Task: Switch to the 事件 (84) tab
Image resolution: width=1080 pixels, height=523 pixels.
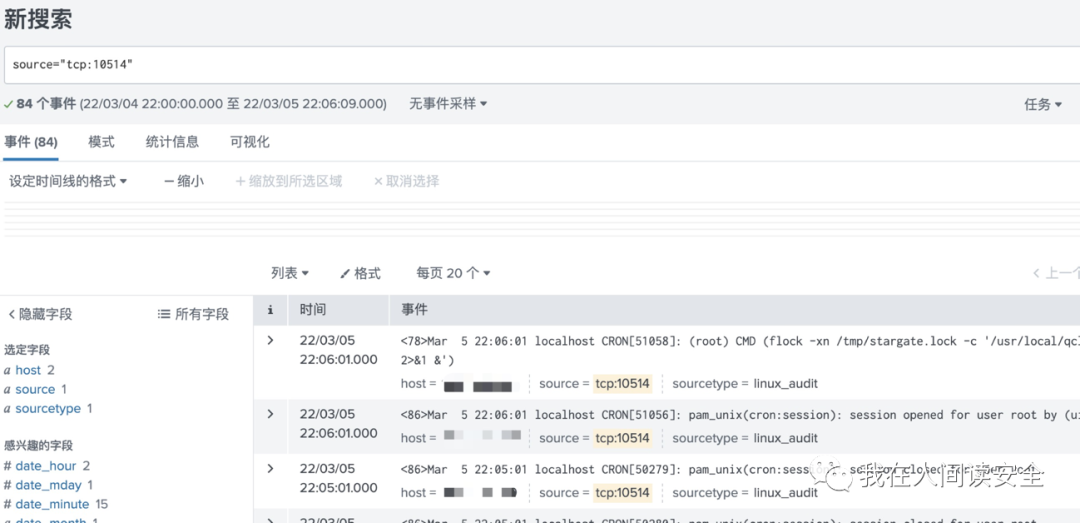Action: pyautogui.click(x=30, y=143)
